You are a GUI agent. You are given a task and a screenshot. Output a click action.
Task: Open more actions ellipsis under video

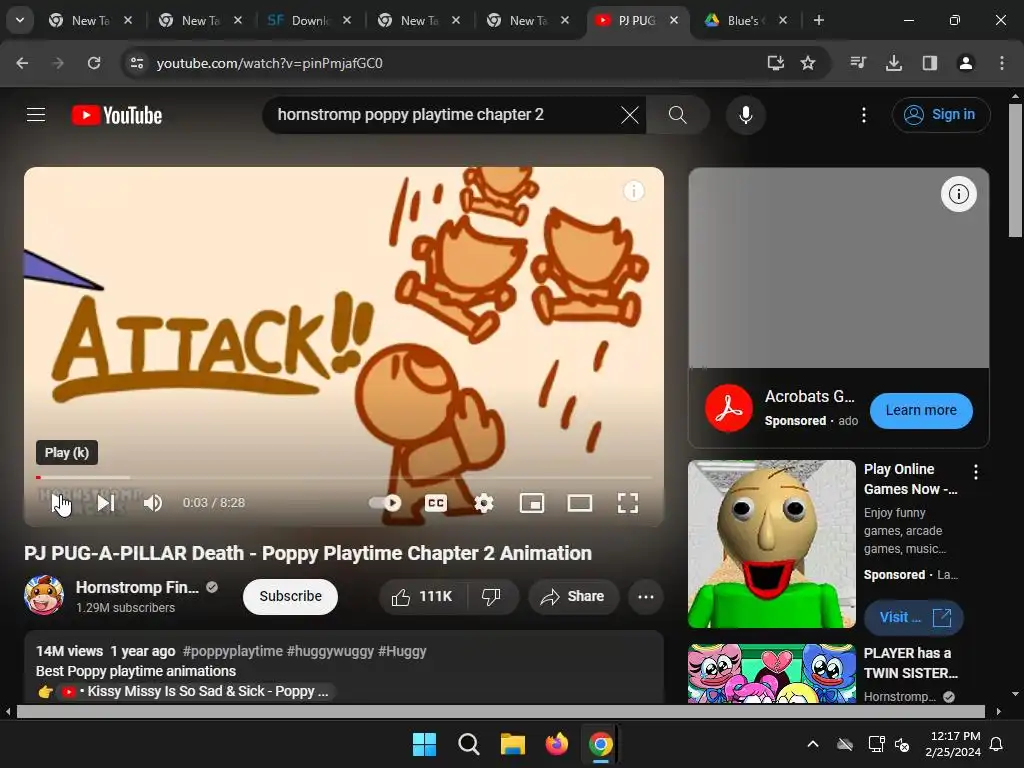point(645,596)
